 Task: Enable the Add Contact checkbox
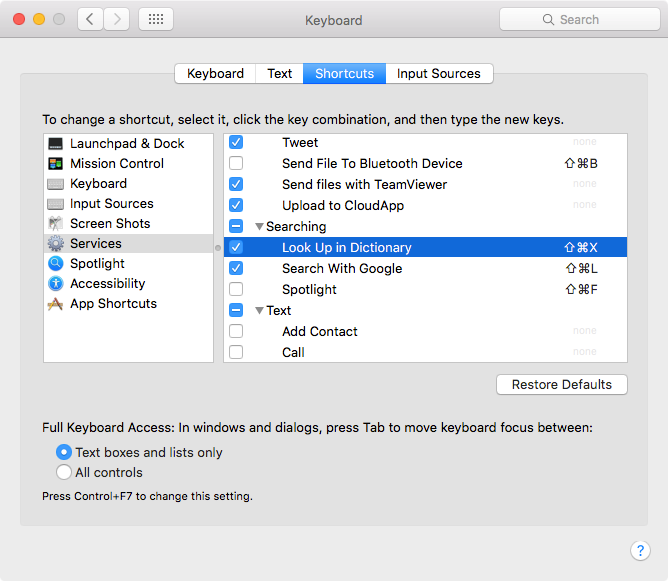click(236, 331)
